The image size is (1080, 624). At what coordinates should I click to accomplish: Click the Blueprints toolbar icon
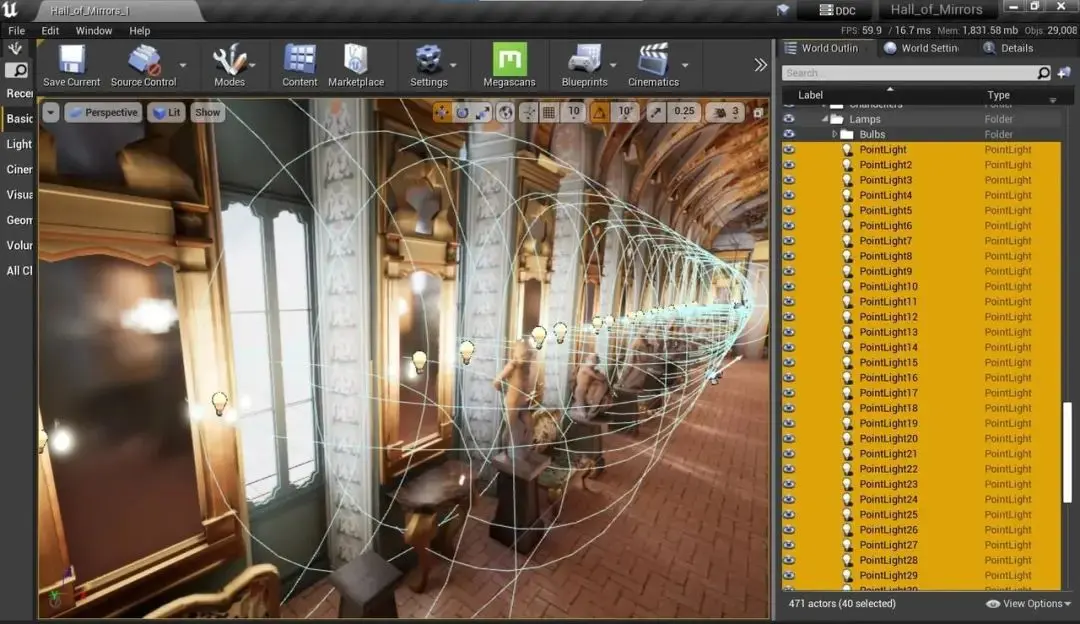[x=585, y=59]
